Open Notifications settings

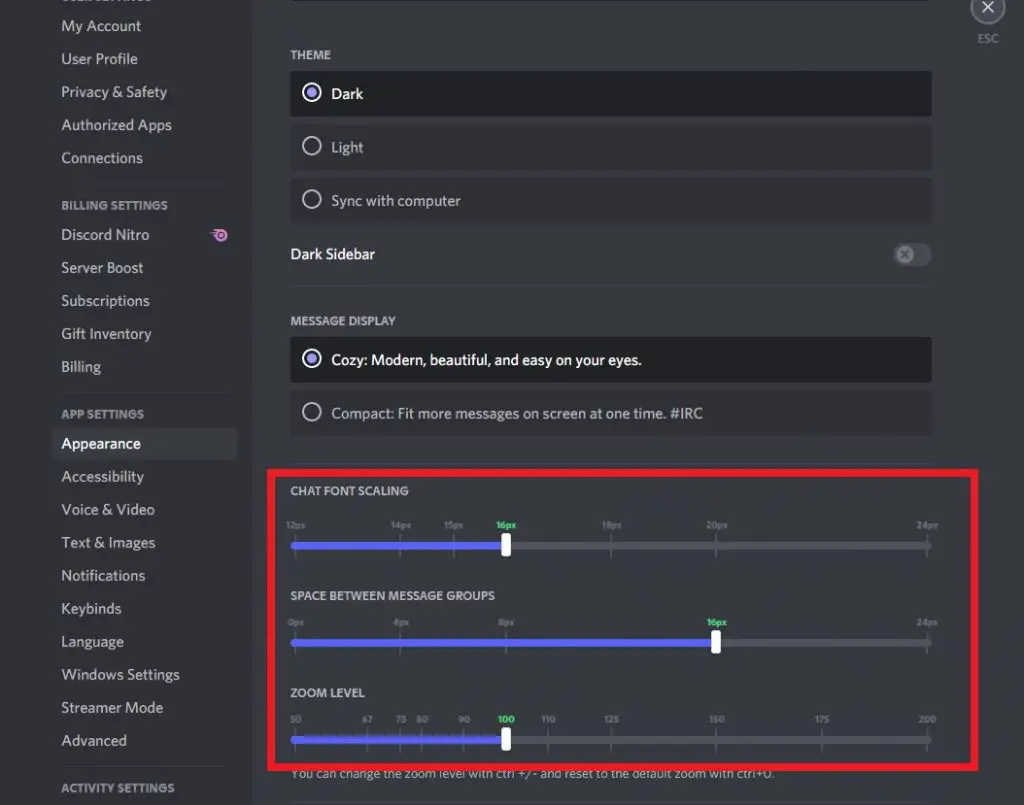(103, 575)
